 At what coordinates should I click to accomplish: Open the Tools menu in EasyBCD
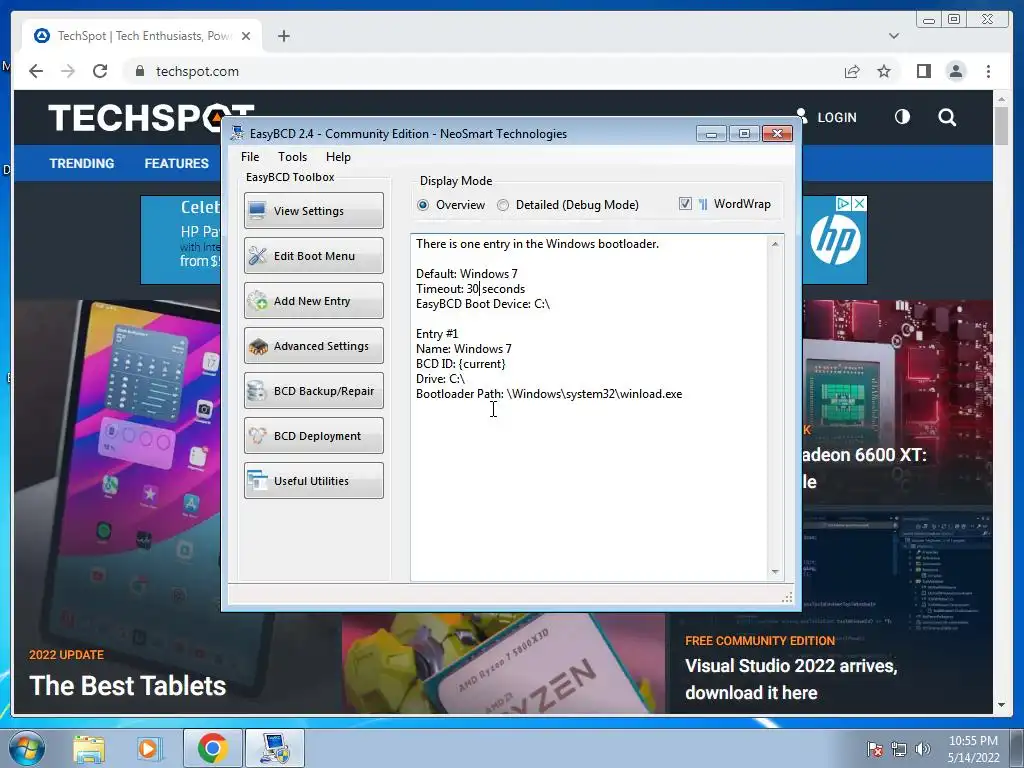(292, 157)
